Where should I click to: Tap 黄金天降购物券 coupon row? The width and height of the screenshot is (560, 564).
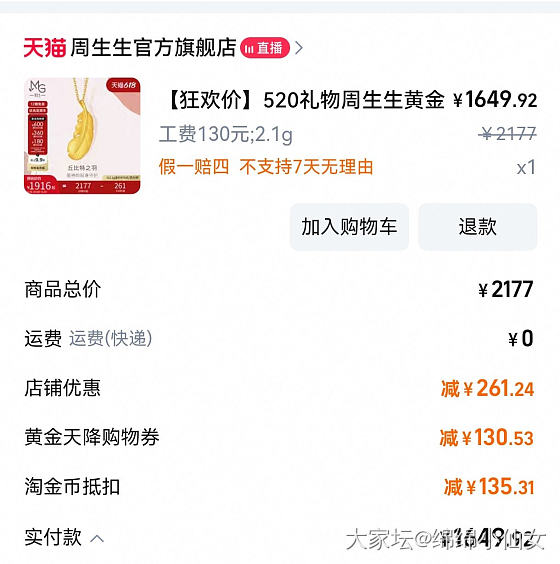(279, 437)
